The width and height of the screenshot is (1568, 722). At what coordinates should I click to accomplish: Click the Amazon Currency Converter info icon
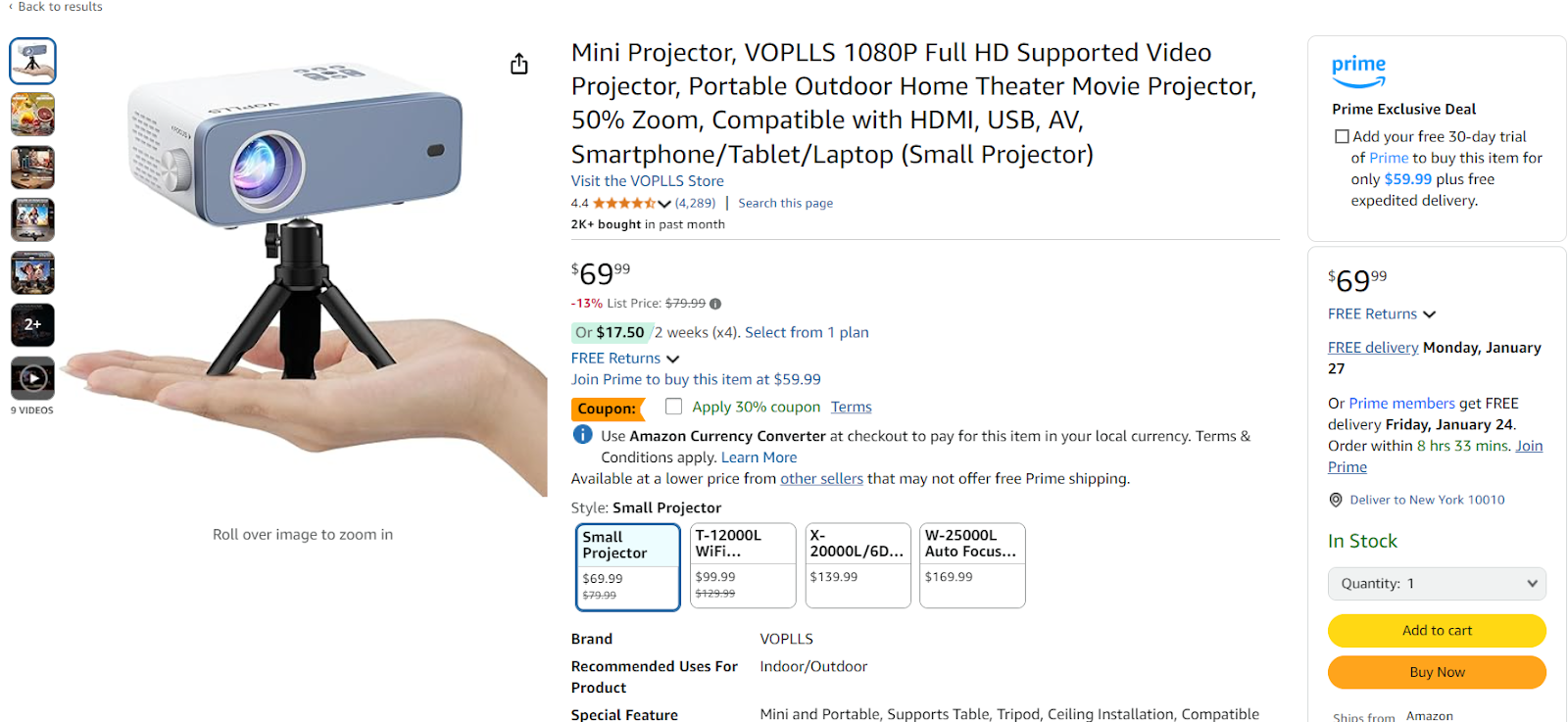[582, 434]
